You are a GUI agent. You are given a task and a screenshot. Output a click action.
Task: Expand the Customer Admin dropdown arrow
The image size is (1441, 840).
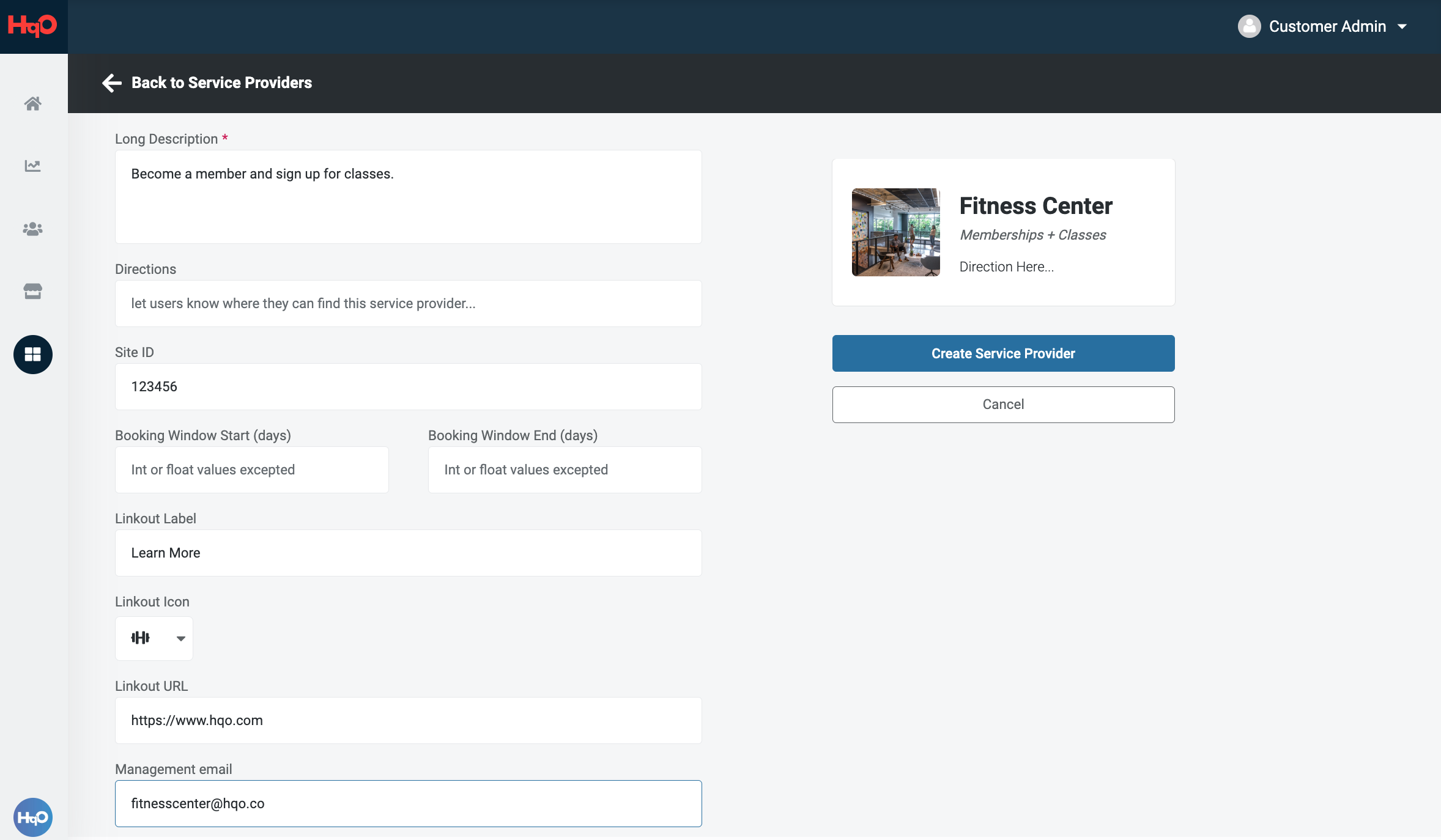coord(1402,27)
